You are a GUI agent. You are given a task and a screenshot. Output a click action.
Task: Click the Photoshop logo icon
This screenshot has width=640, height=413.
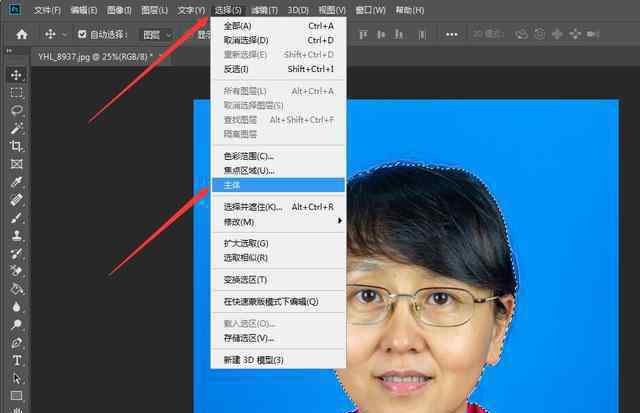pos(15,9)
